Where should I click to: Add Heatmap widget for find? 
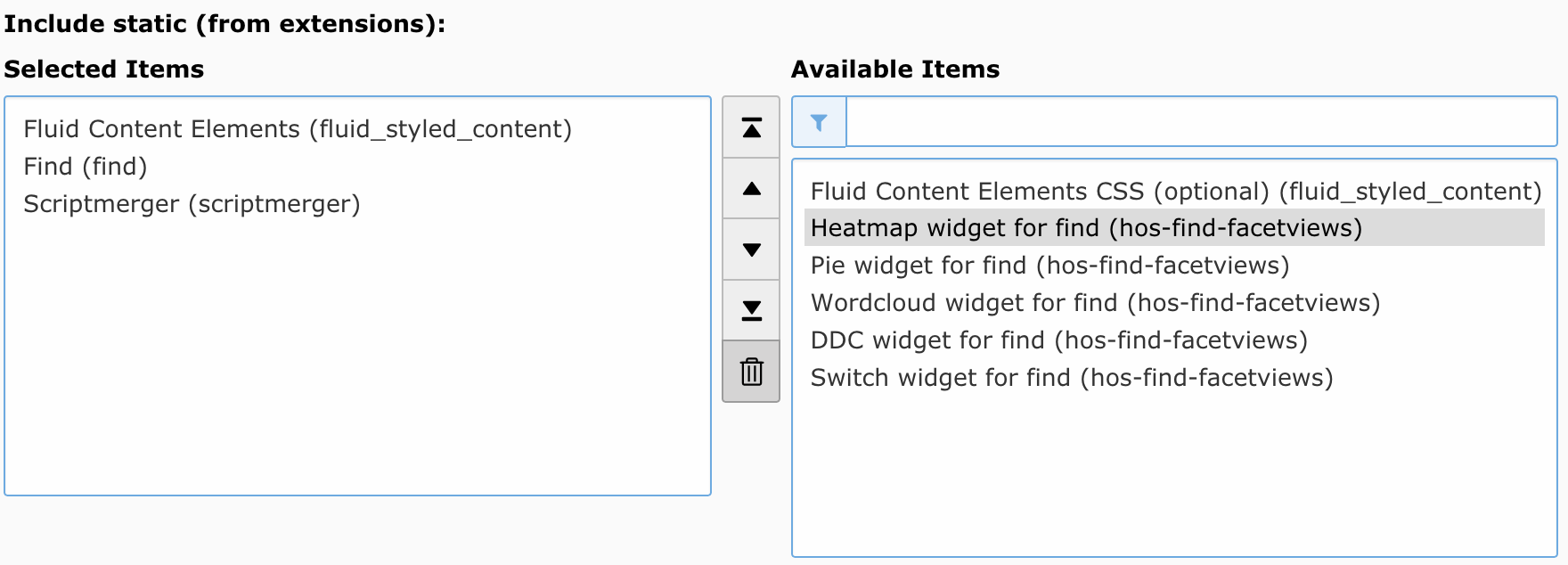[x=1086, y=228]
